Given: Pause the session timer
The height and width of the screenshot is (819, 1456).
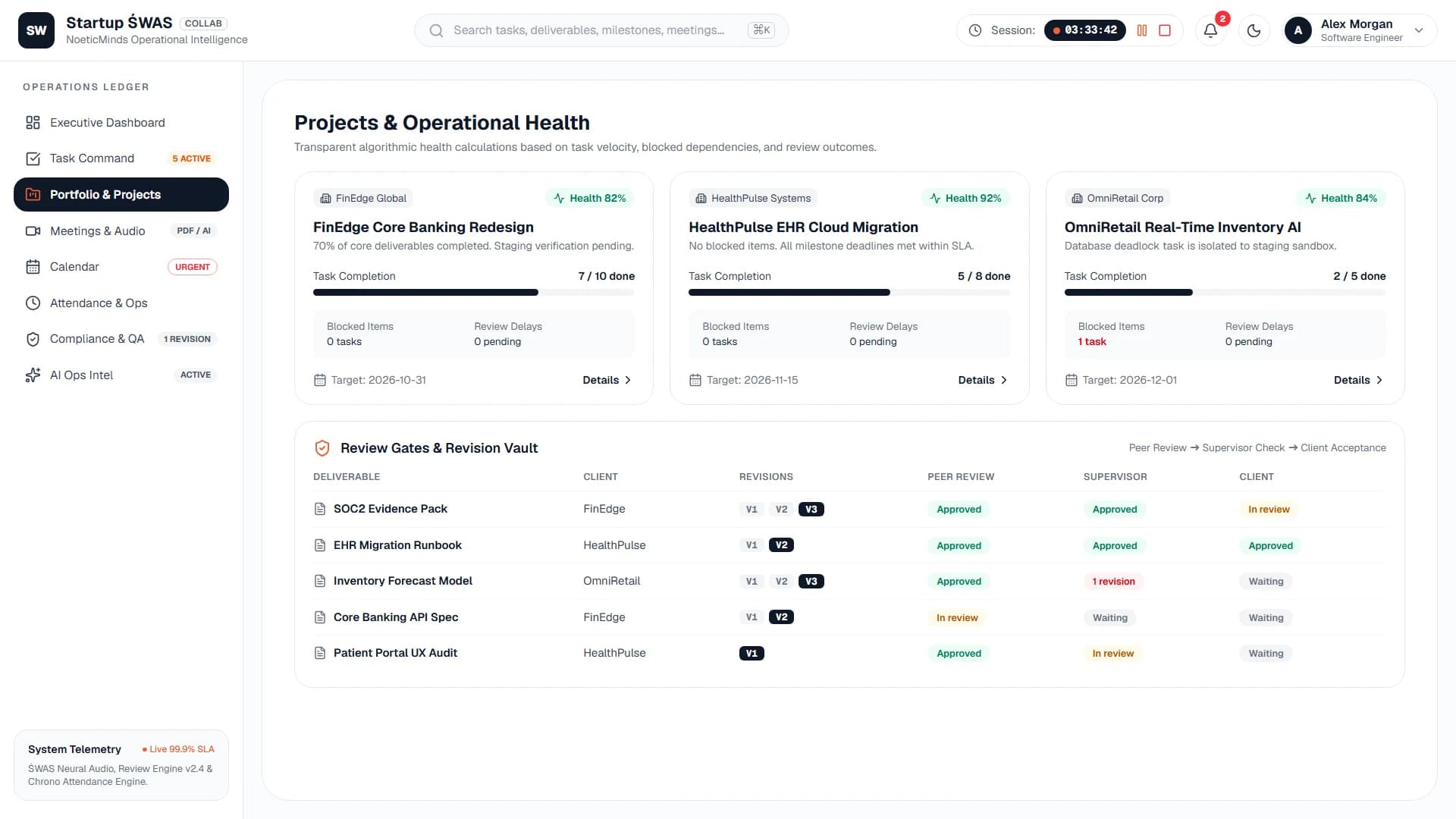Looking at the screenshot, I should (1142, 30).
